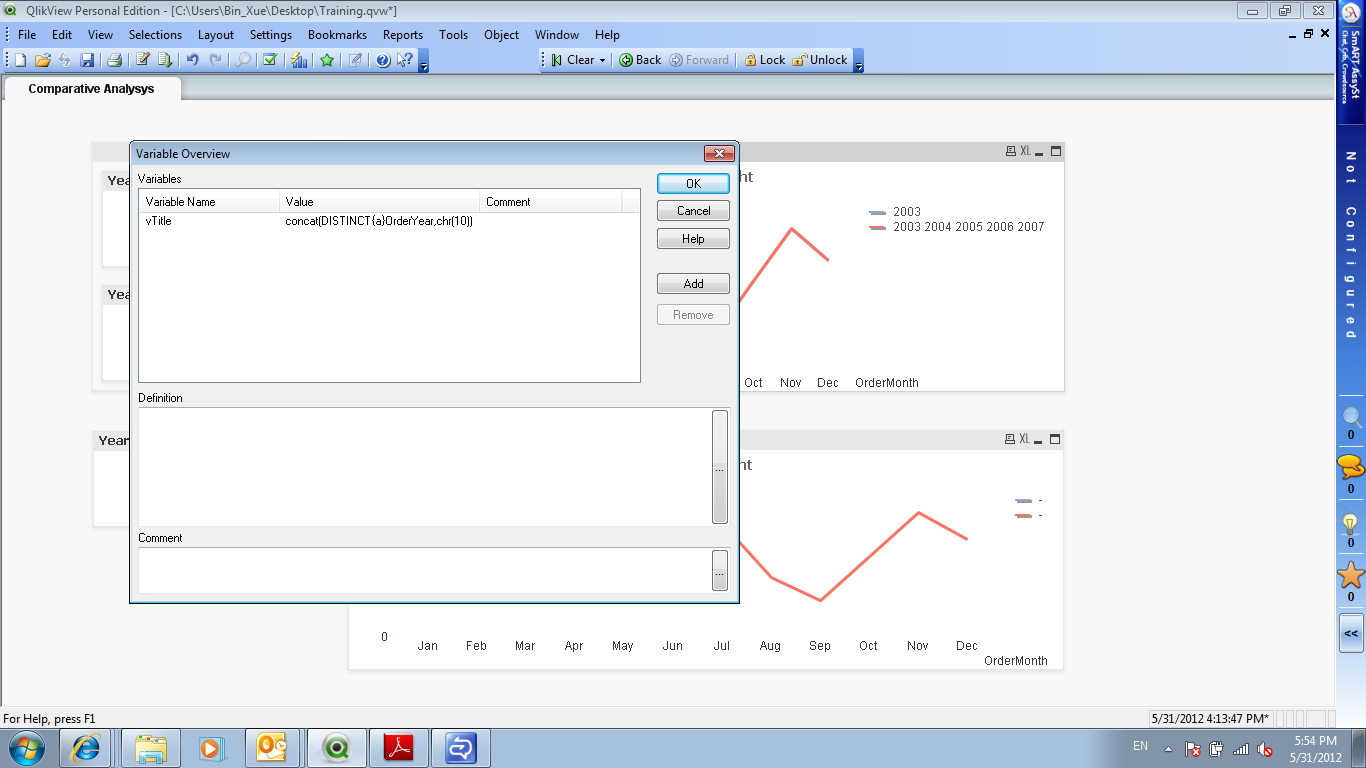Click Cancel in Variable Overview

pyautogui.click(x=693, y=211)
